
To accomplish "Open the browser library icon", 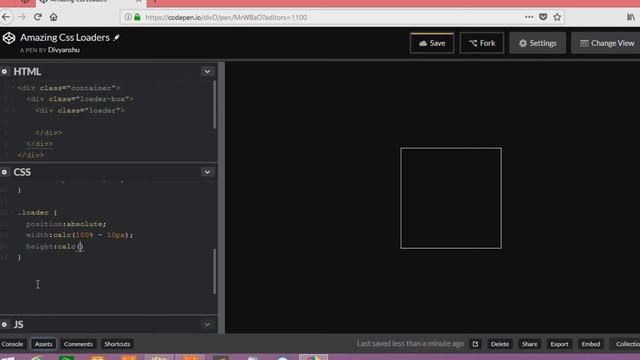I will point(631,17).
